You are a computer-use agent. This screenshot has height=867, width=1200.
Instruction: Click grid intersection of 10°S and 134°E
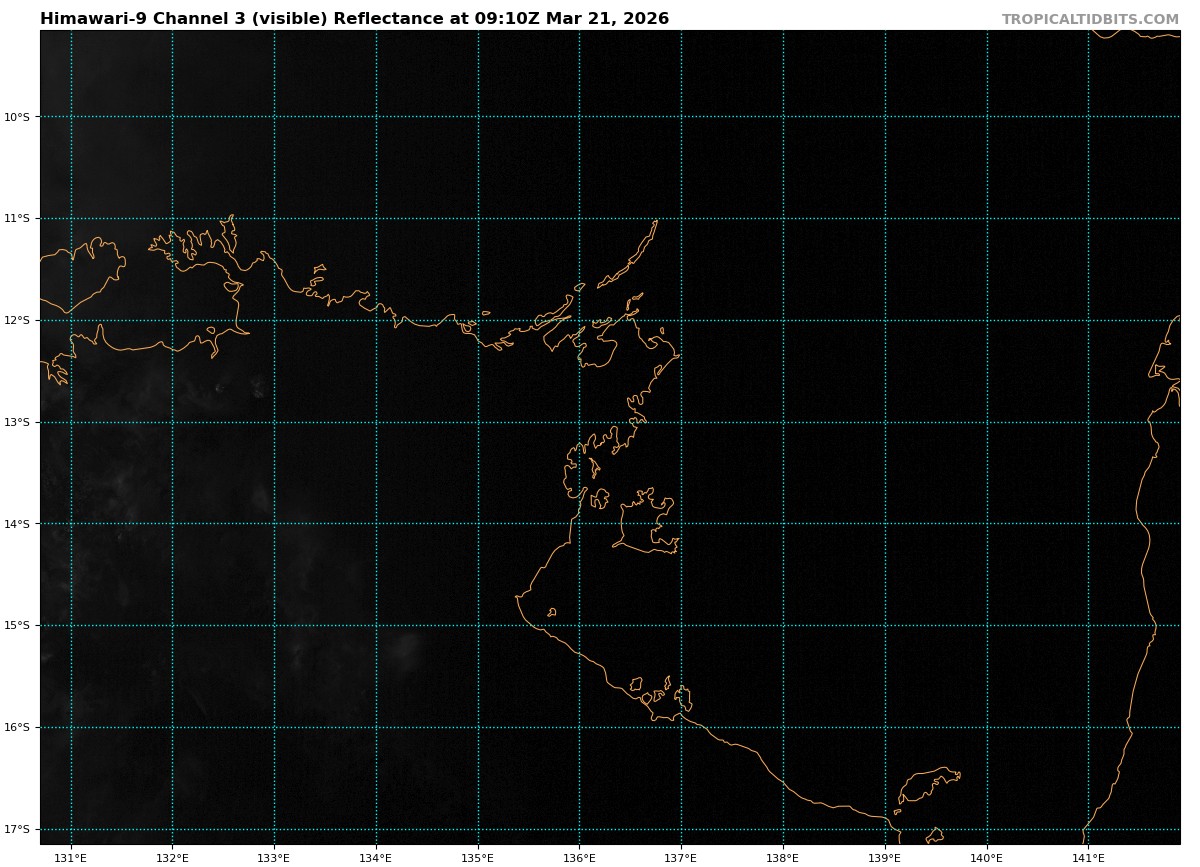[376, 117]
